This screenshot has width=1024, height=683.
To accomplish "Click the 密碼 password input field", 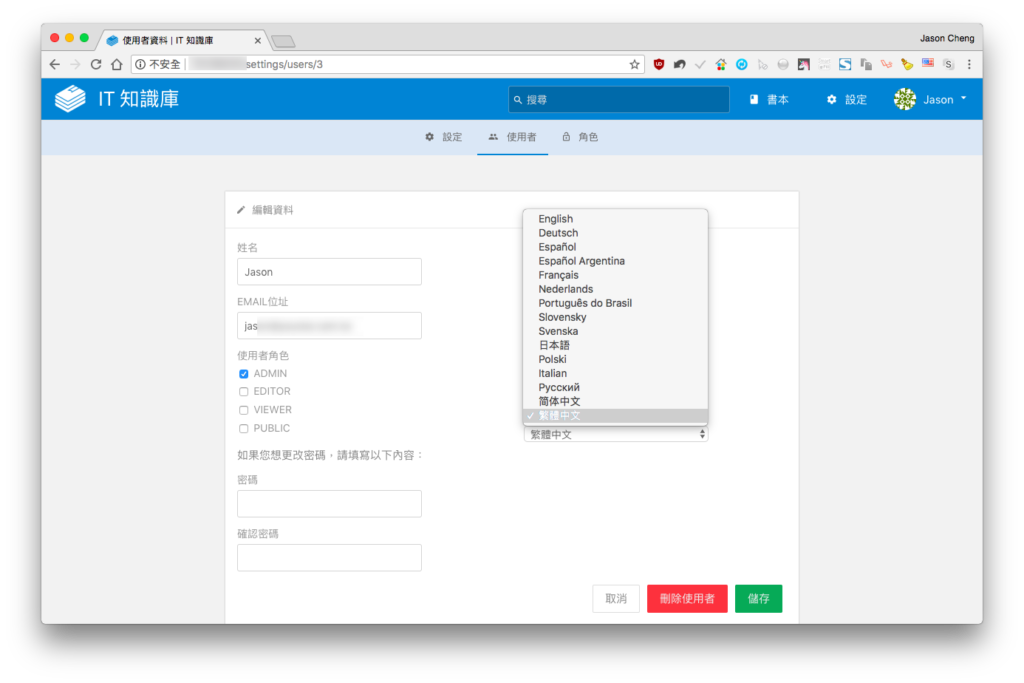I will click(329, 503).
